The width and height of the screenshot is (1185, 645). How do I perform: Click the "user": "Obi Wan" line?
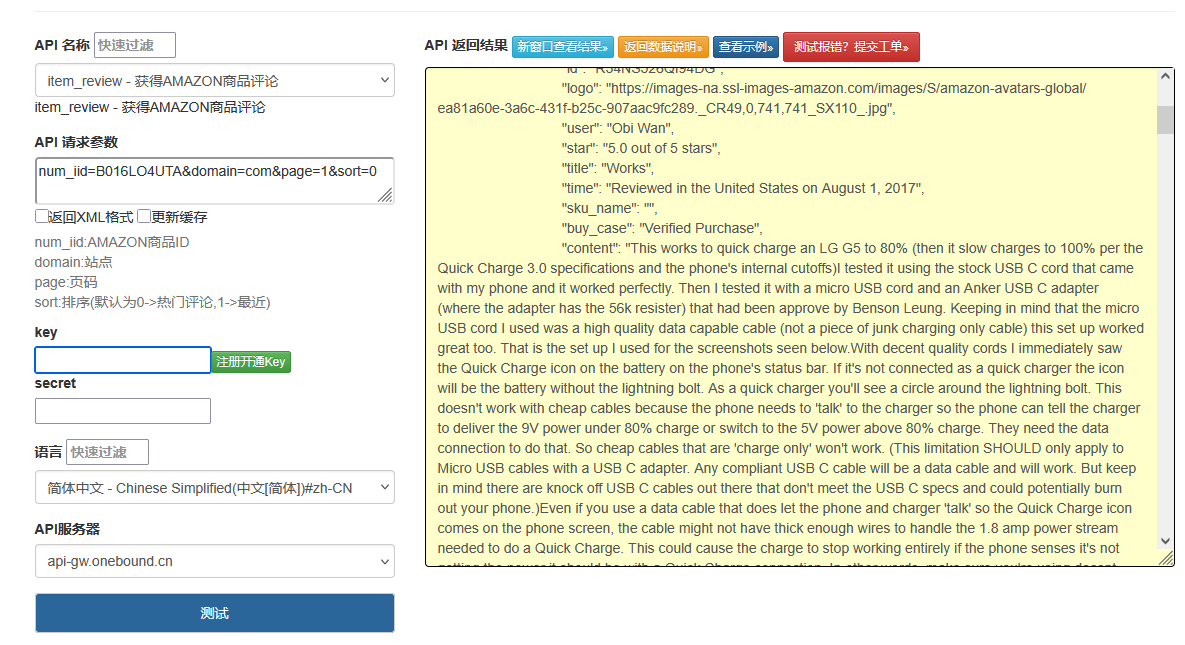[617, 128]
